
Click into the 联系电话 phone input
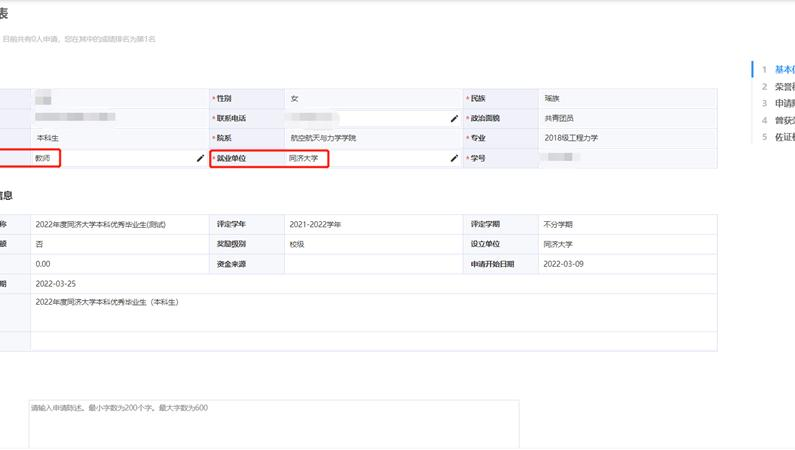click(365, 118)
